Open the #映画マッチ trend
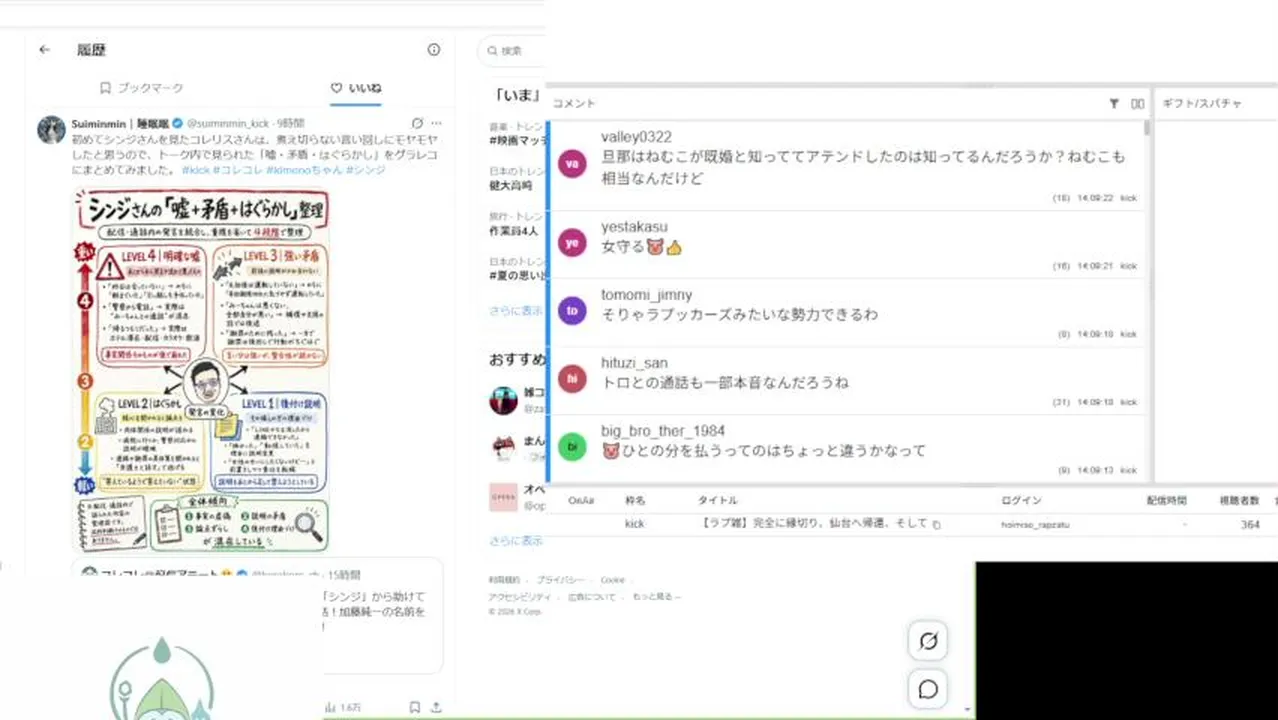This screenshot has width=1278, height=720. (516, 140)
